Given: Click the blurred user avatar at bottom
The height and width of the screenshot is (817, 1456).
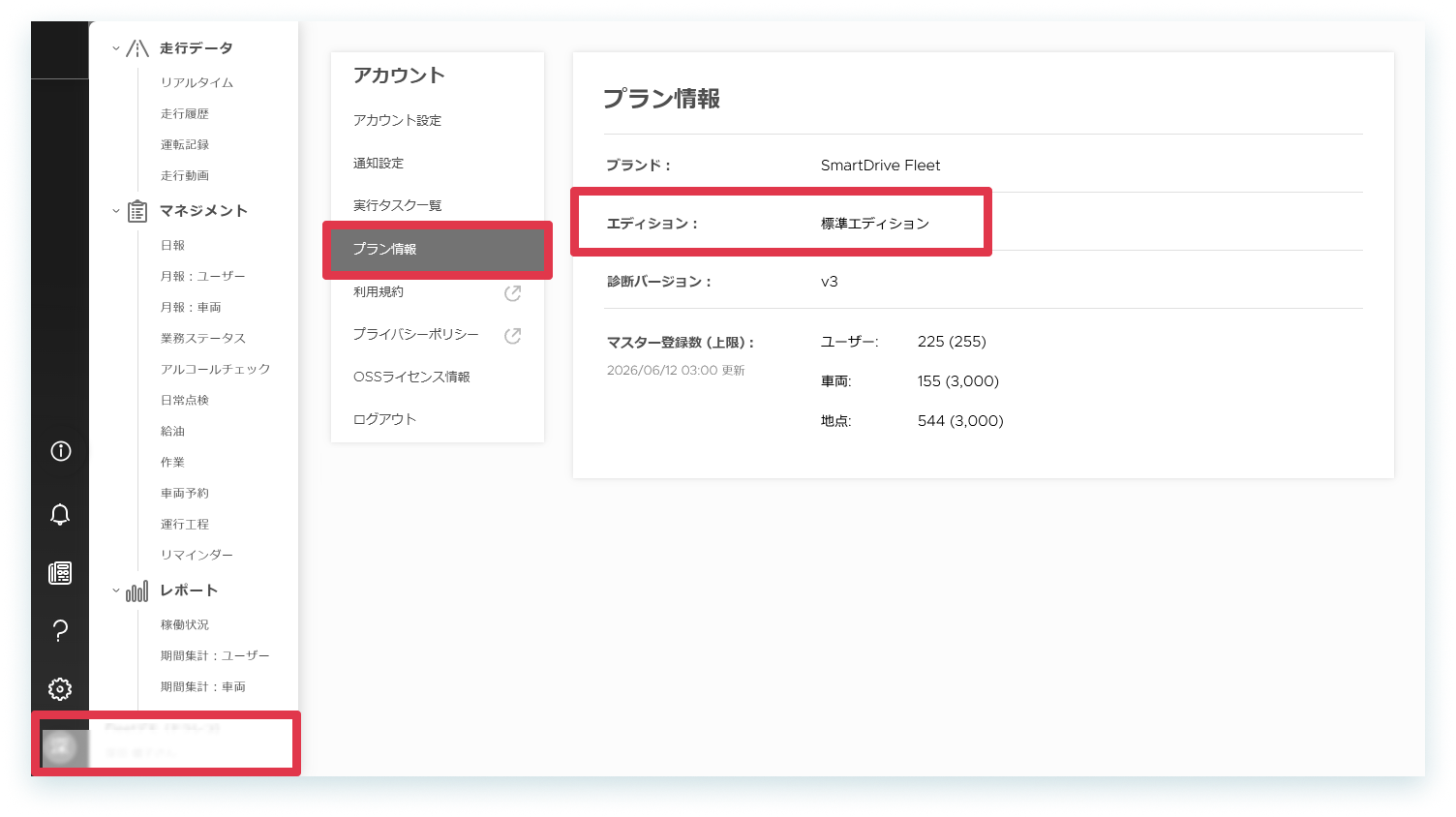Looking at the screenshot, I should [x=61, y=747].
